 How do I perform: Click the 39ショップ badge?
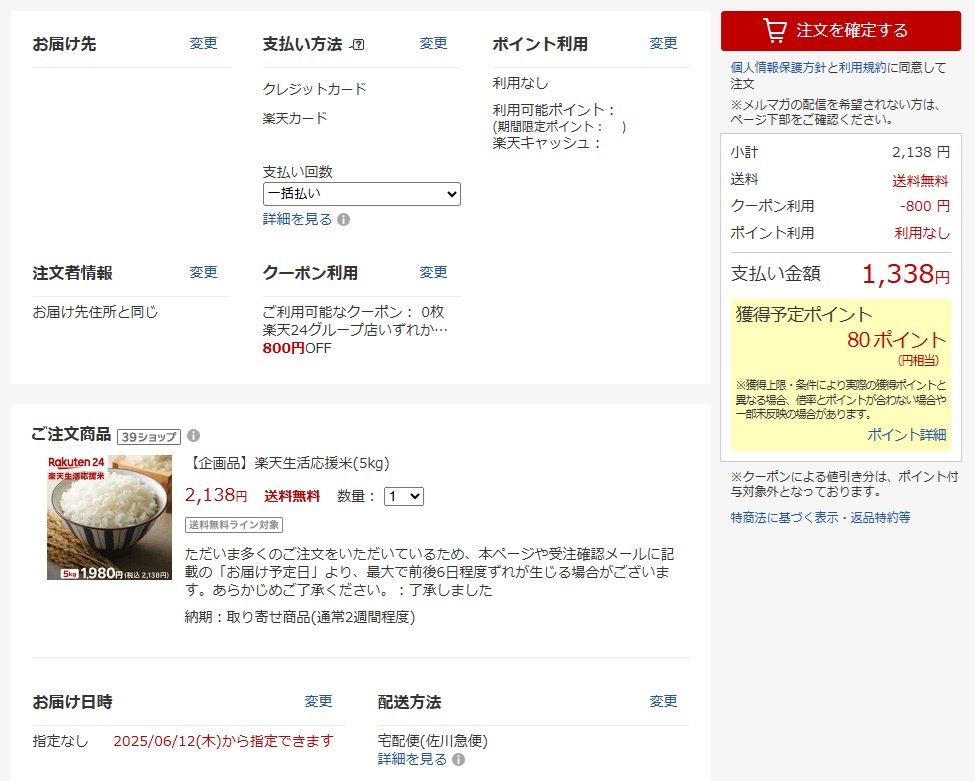pyautogui.click(x=149, y=437)
